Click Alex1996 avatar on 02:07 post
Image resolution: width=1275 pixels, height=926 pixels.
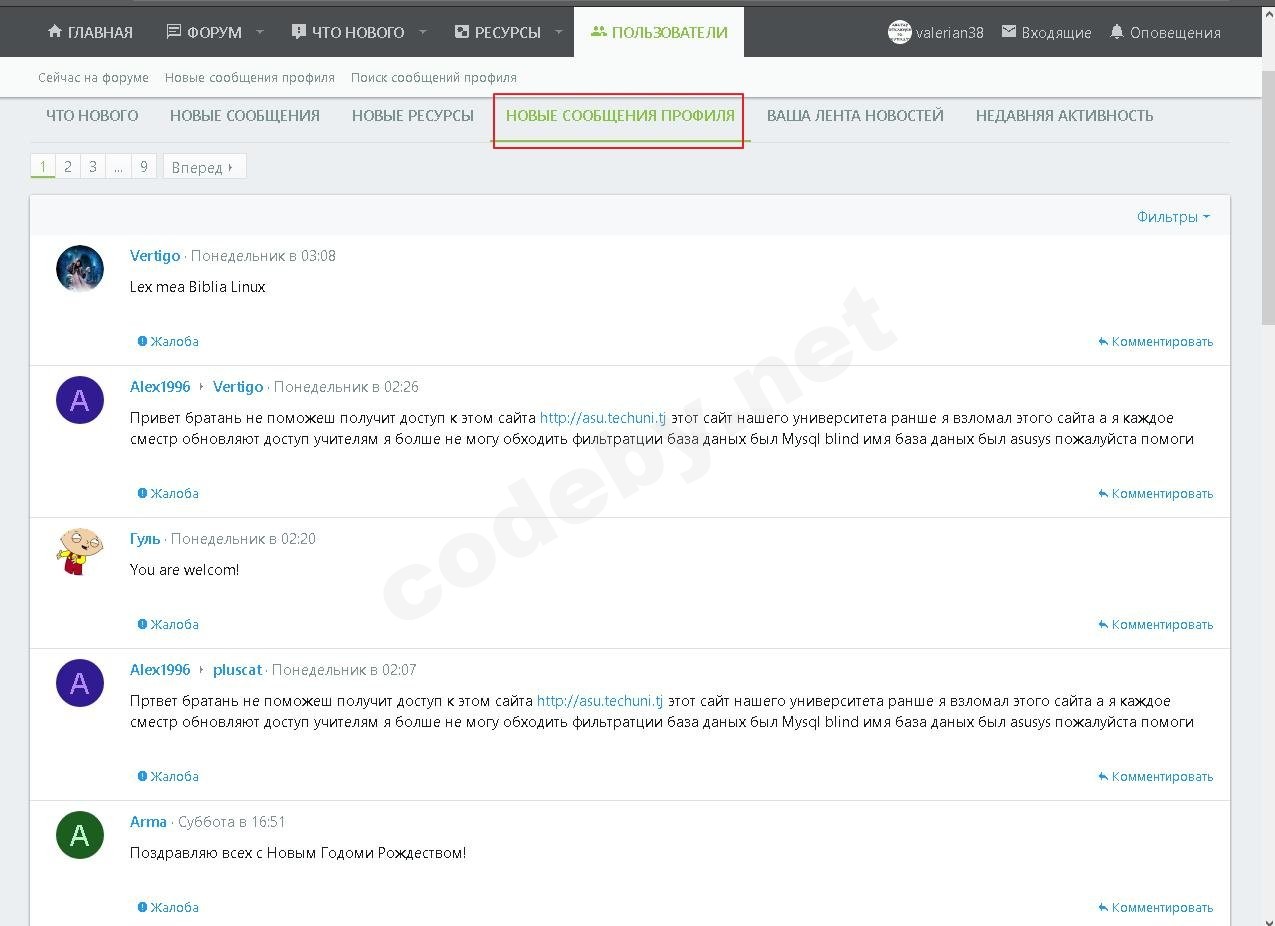(80, 683)
